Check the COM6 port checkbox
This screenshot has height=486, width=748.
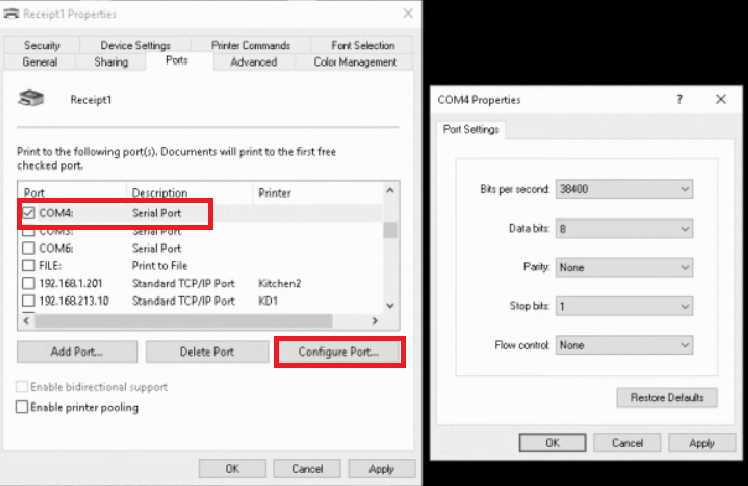click(29, 248)
